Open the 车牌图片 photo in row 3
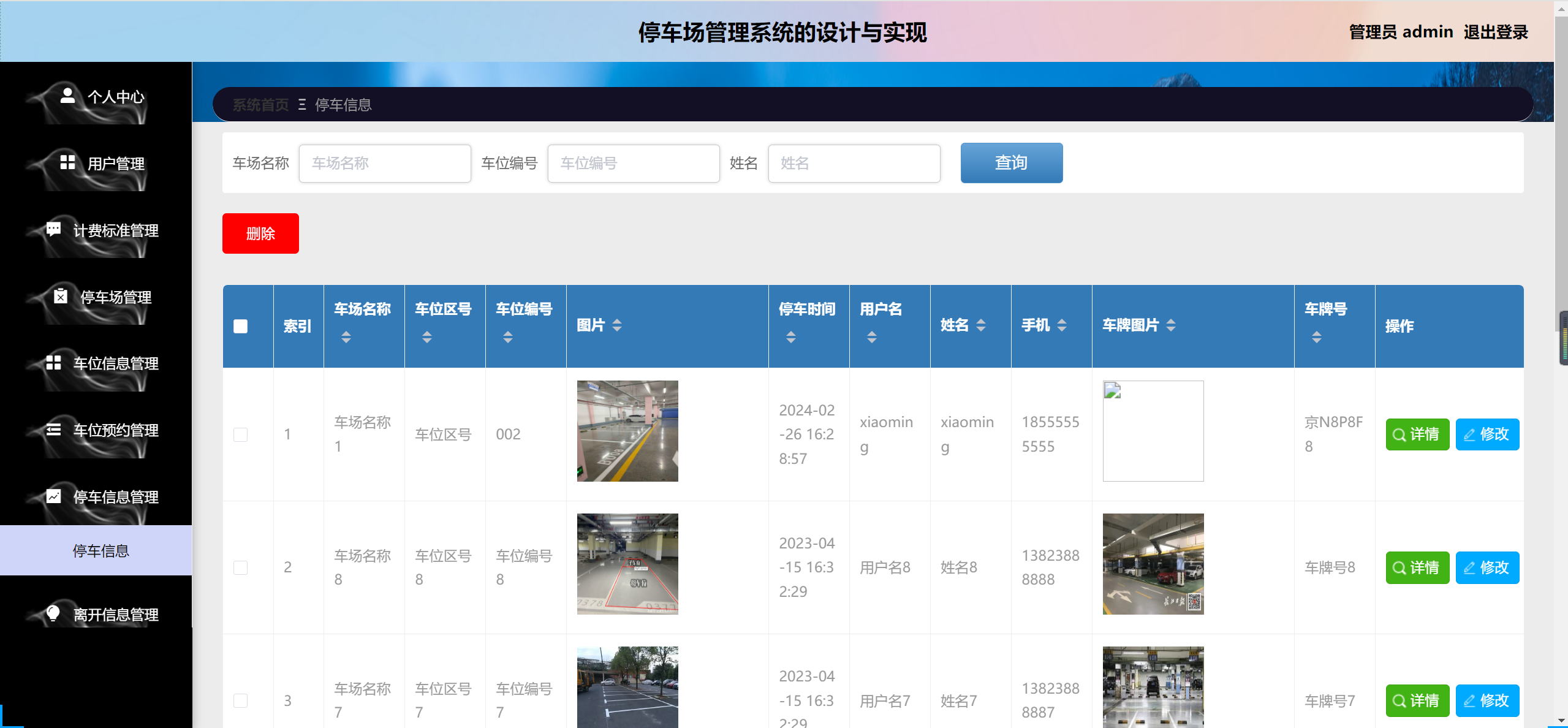Viewport: 1568px width, 728px height. (1153, 687)
